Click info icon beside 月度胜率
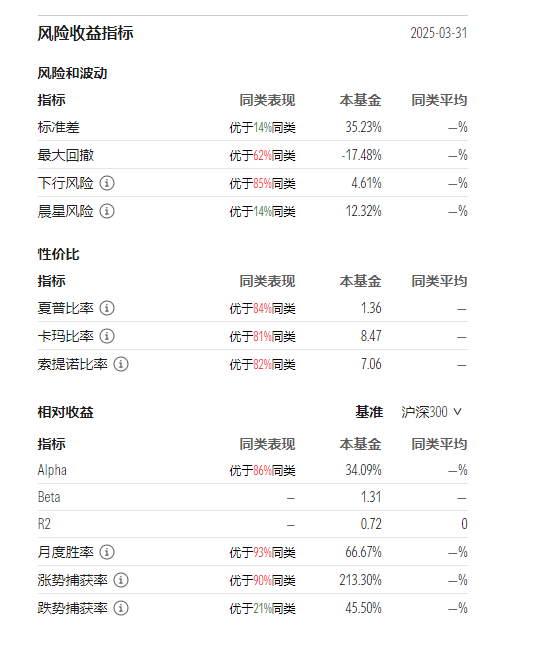The width and height of the screenshot is (541, 645). (107, 552)
